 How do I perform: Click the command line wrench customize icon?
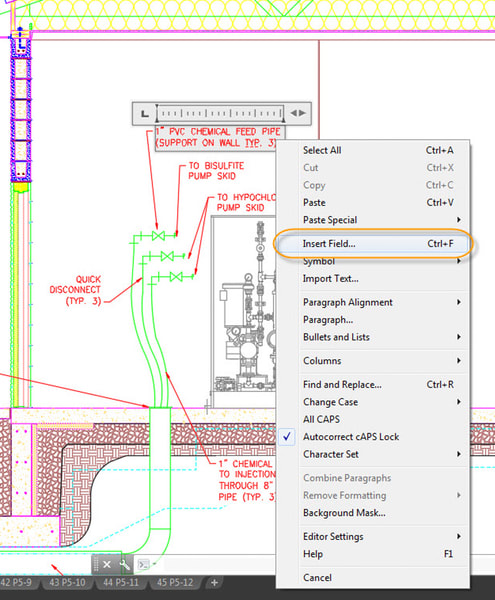(124, 564)
